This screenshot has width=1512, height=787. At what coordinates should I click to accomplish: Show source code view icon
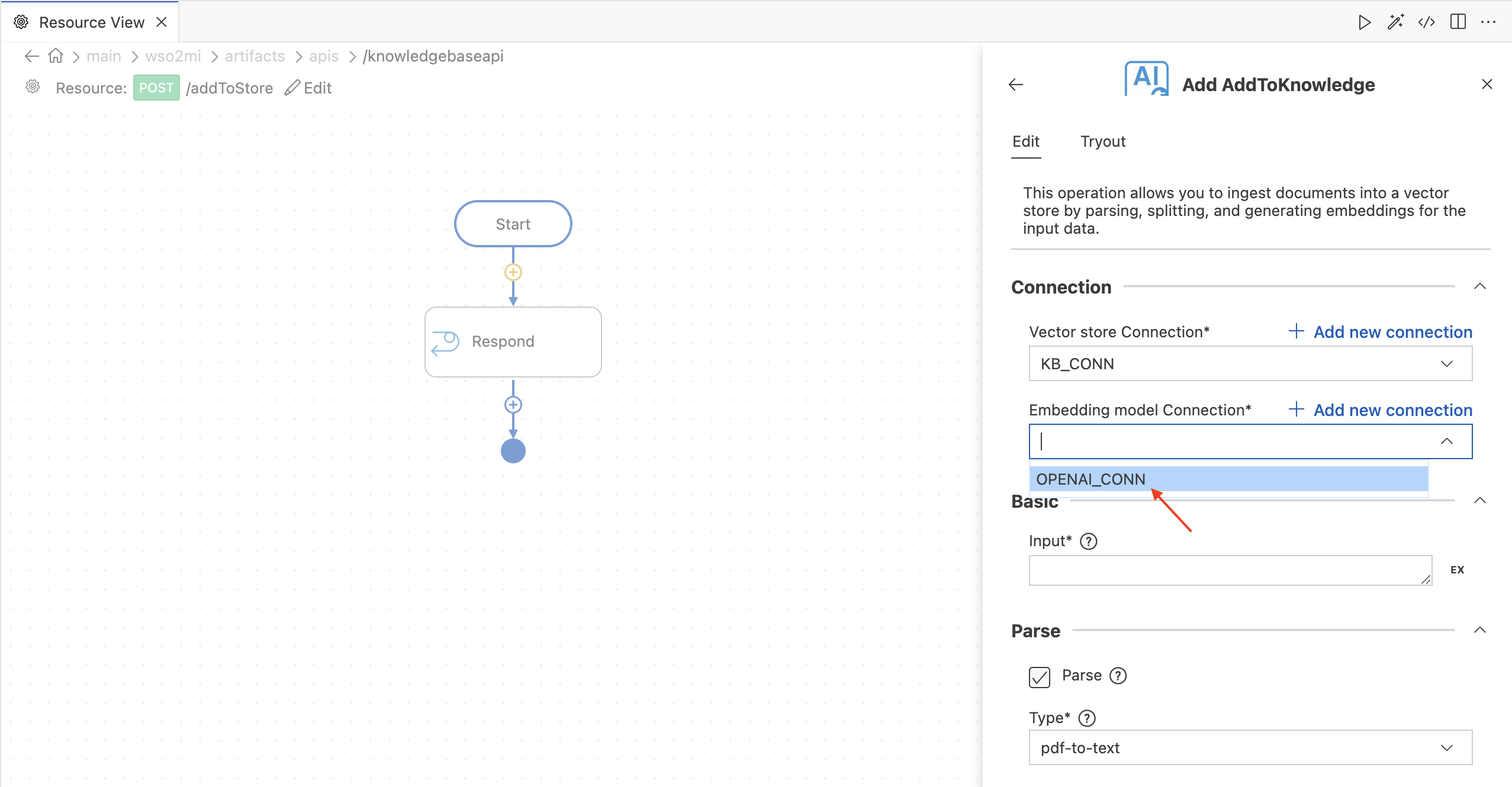[x=1427, y=22]
